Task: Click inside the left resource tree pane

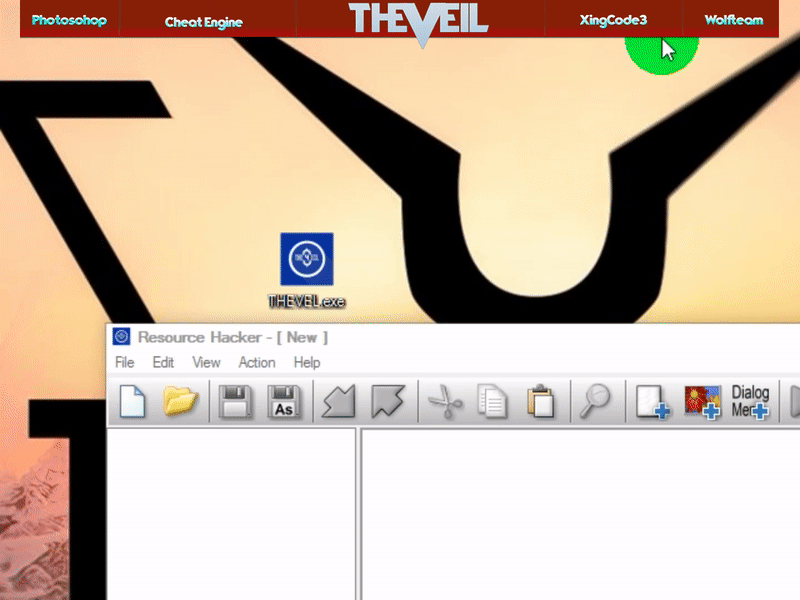Action: coord(231,514)
